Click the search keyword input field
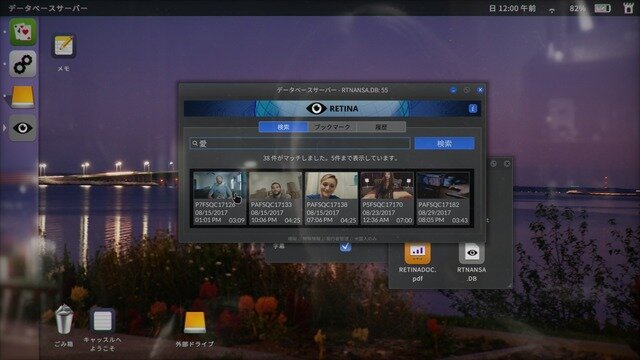This screenshot has height=360, width=640. pyautogui.click(x=300, y=143)
